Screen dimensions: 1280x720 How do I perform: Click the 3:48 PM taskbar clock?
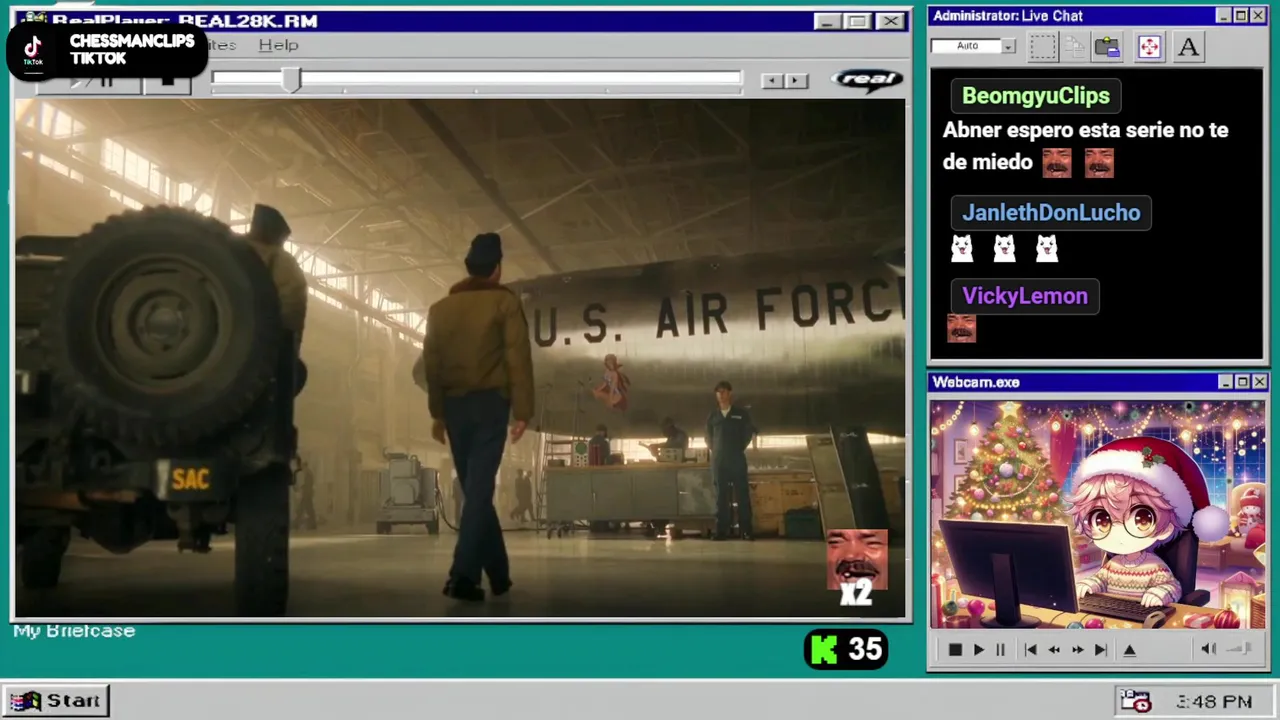pyautogui.click(x=1214, y=702)
